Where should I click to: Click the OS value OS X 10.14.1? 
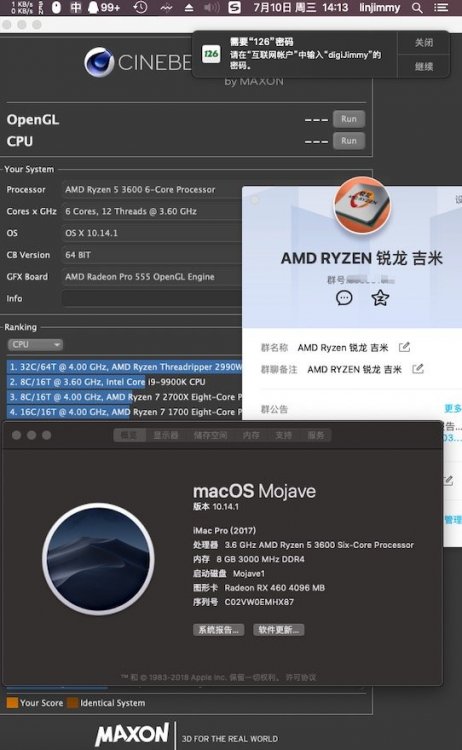91,233
